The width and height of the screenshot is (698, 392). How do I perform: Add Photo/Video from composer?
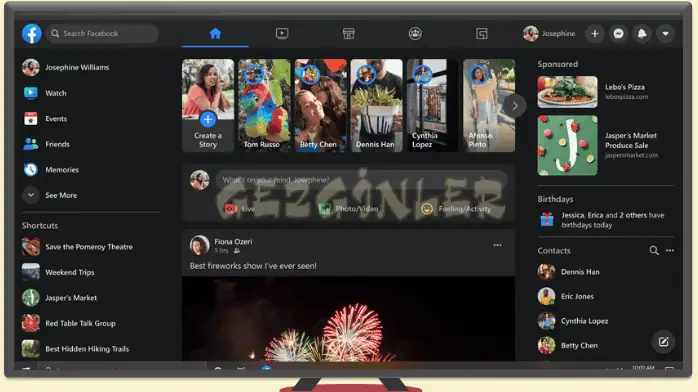349,209
